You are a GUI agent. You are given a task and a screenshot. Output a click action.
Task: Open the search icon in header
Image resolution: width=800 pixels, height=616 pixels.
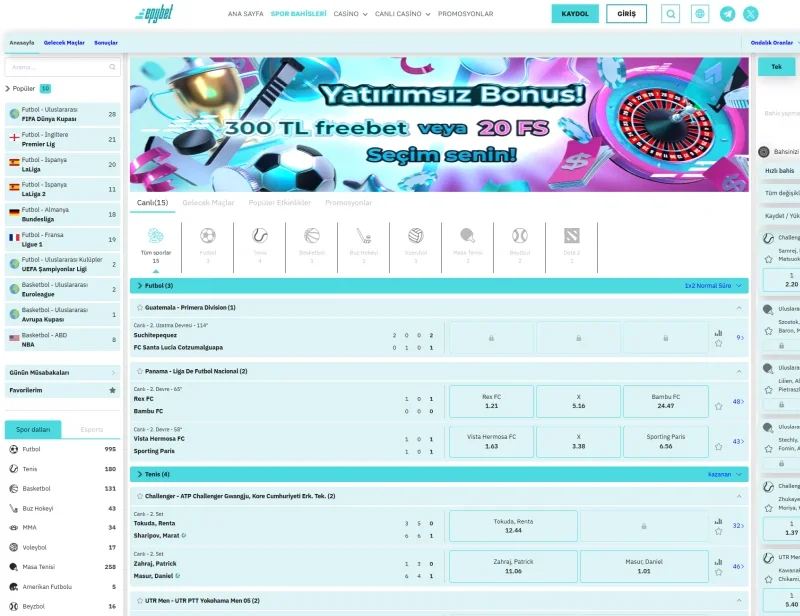pos(670,14)
